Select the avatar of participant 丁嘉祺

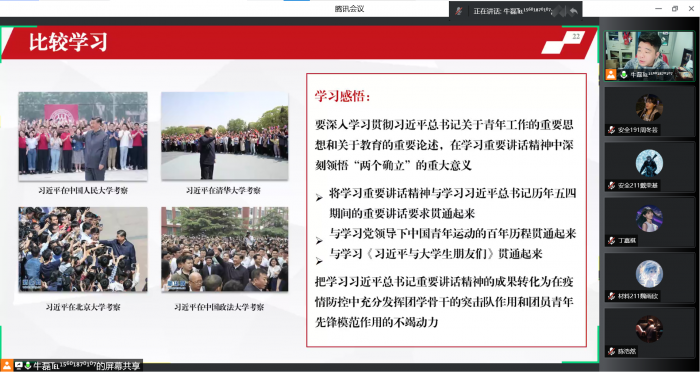(649, 218)
